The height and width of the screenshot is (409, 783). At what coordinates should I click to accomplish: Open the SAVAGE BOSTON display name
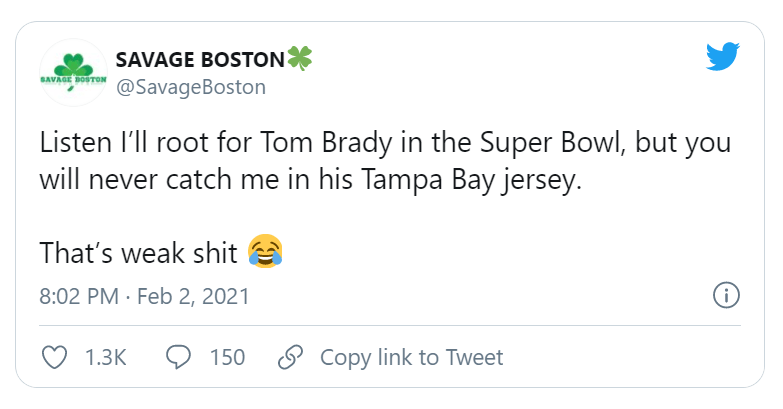[x=200, y=59]
